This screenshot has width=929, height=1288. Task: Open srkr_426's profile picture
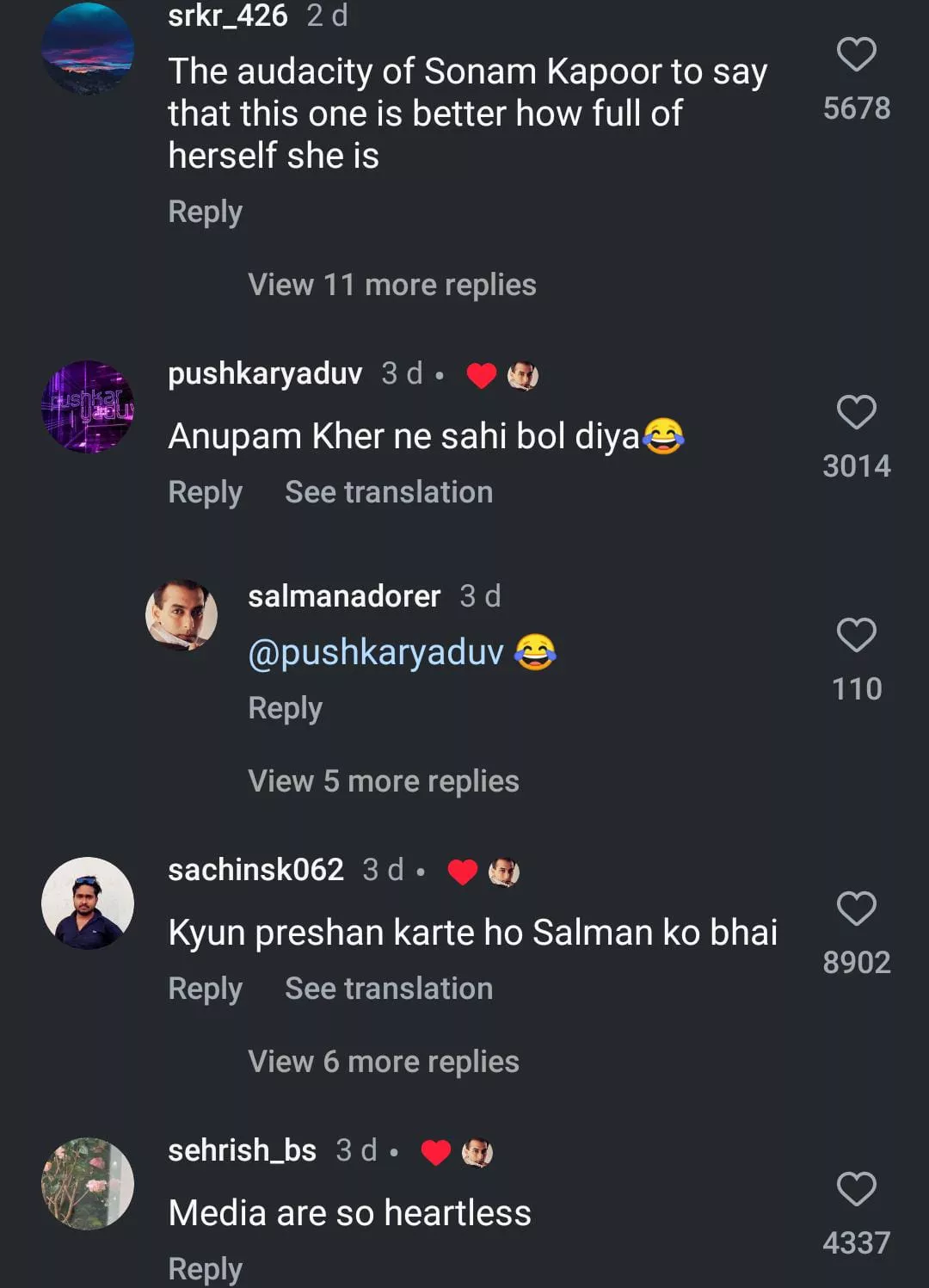(x=88, y=48)
